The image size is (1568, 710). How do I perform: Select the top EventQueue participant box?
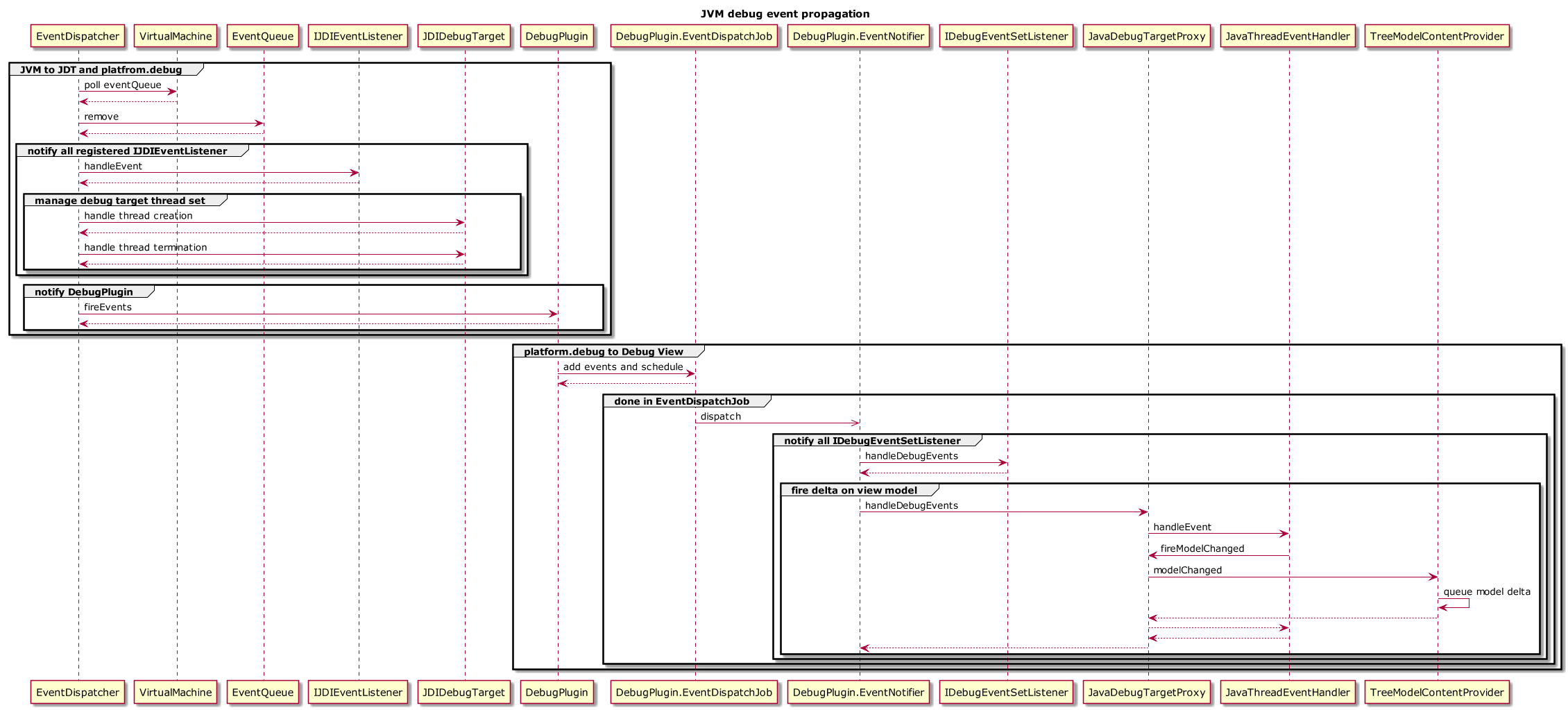point(263,36)
